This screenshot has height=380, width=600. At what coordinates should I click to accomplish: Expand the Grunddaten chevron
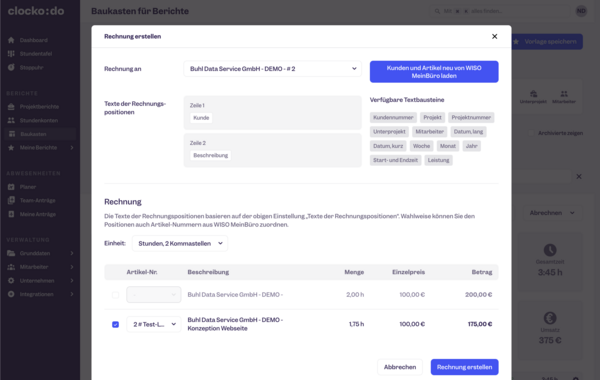point(72,253)
